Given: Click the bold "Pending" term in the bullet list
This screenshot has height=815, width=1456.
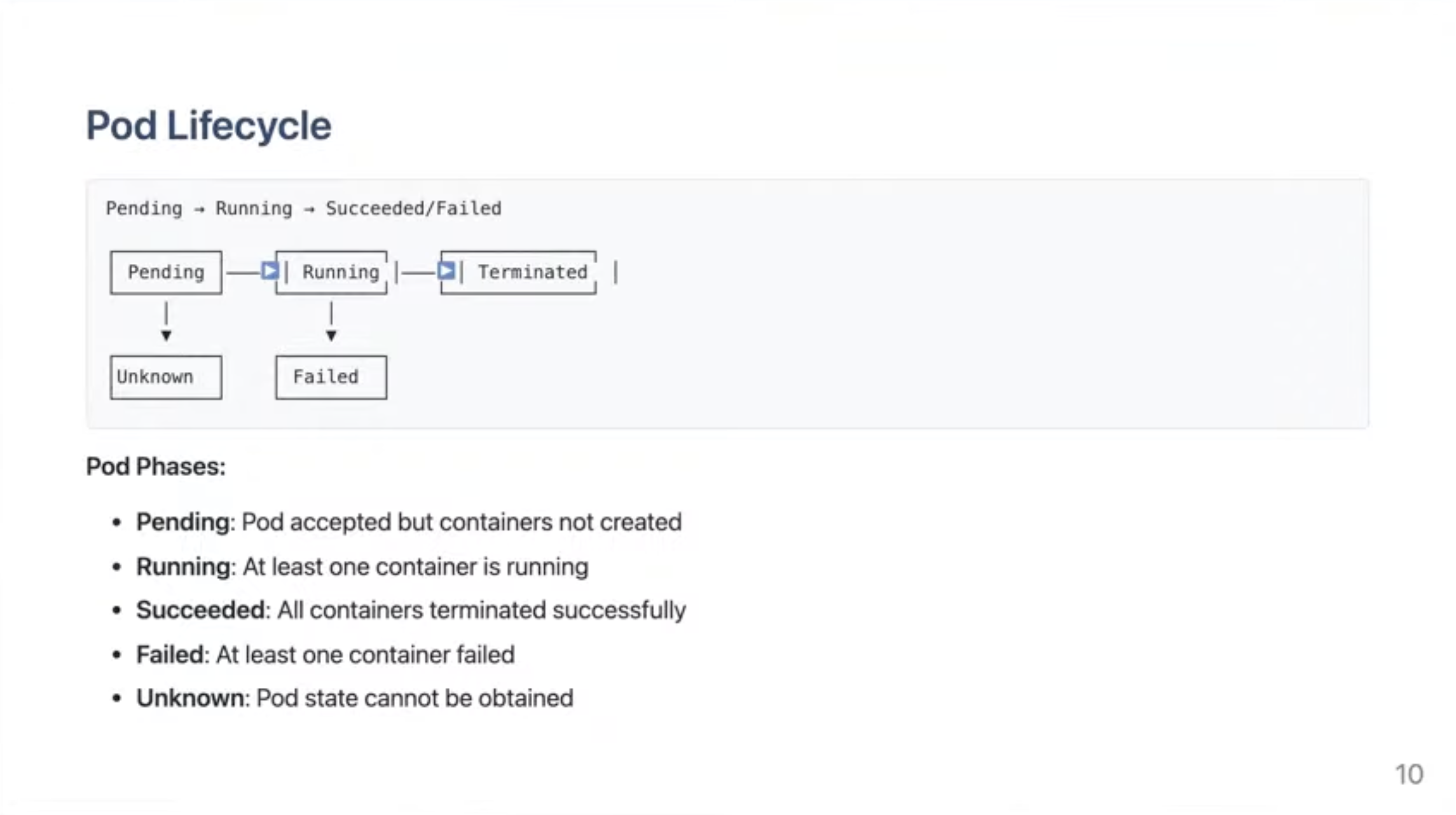Looking at the screenshot, I should point(182,522).
